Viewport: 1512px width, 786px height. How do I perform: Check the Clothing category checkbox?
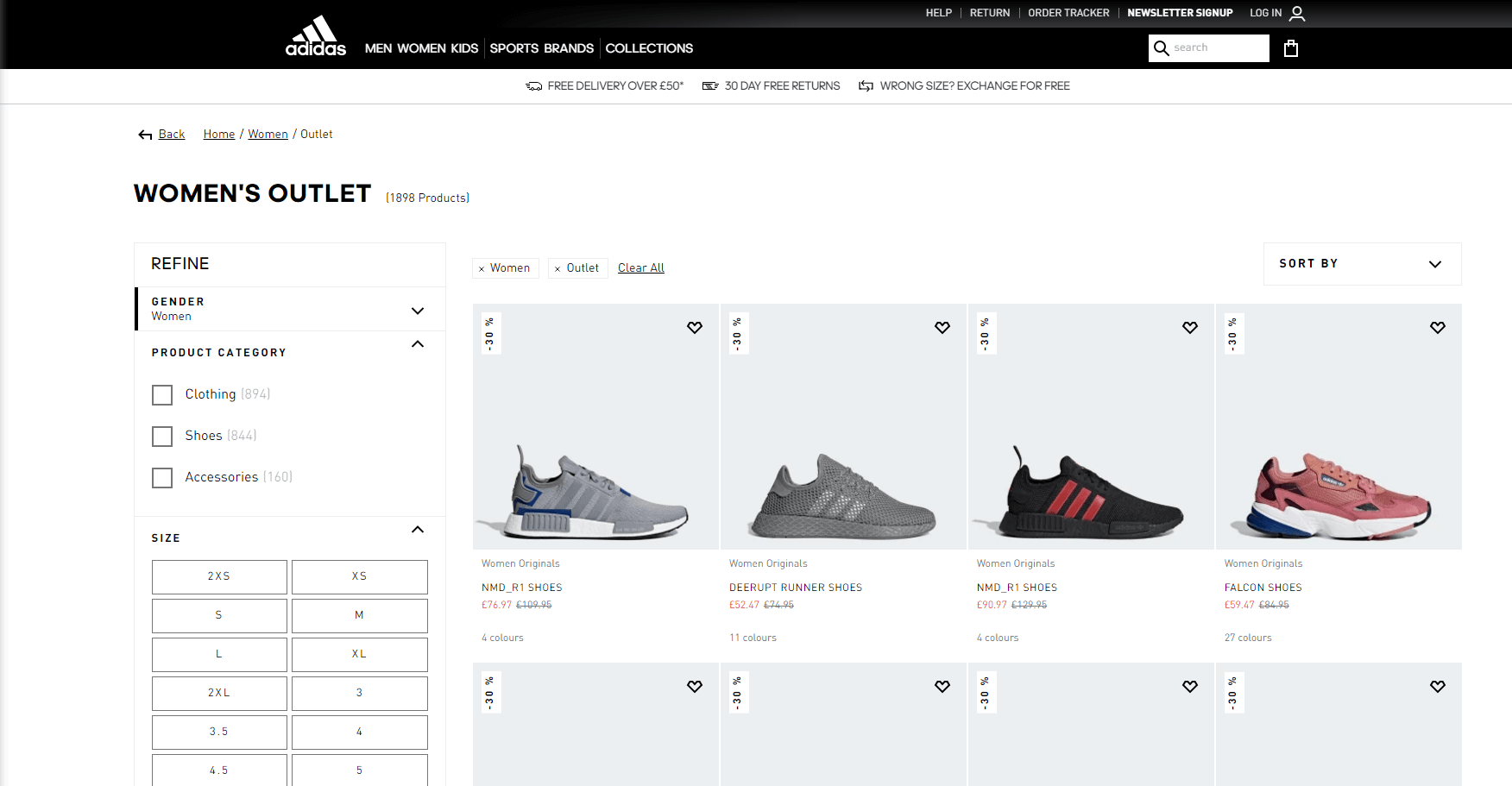point(162,395)
